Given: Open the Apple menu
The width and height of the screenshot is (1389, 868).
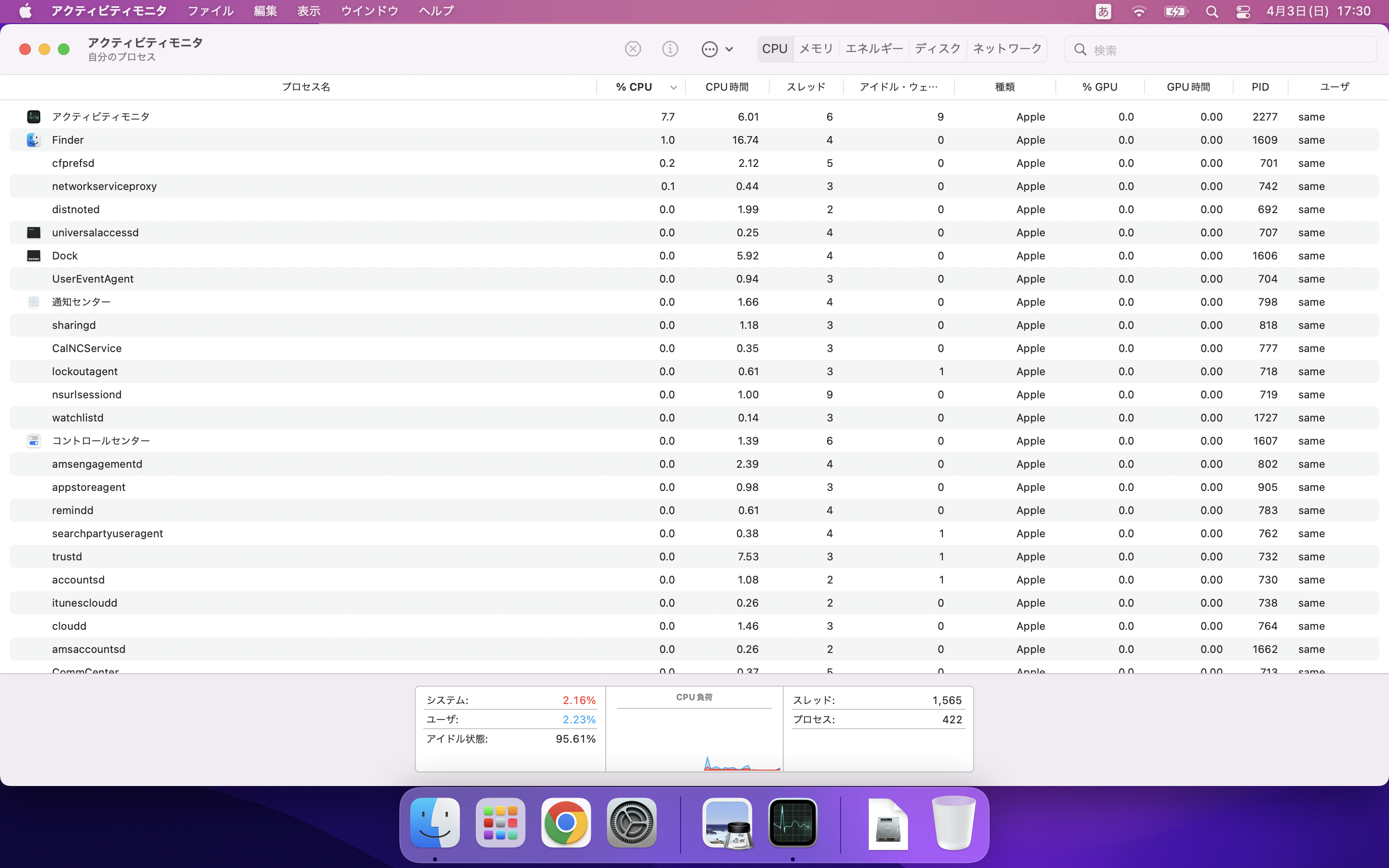Looking at the screenshot, I should [25, 11].
